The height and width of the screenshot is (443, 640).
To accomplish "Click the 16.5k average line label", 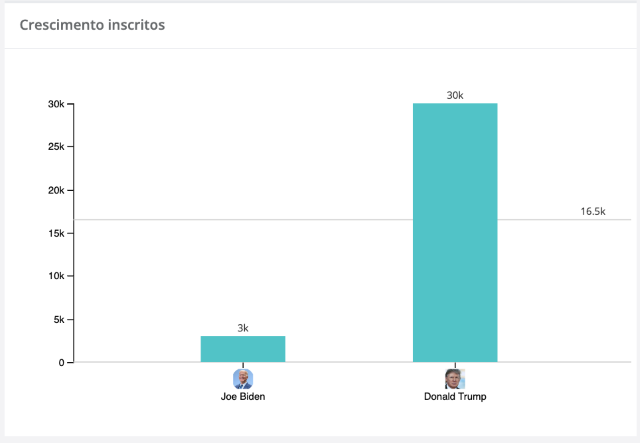I will coord(593,211).
